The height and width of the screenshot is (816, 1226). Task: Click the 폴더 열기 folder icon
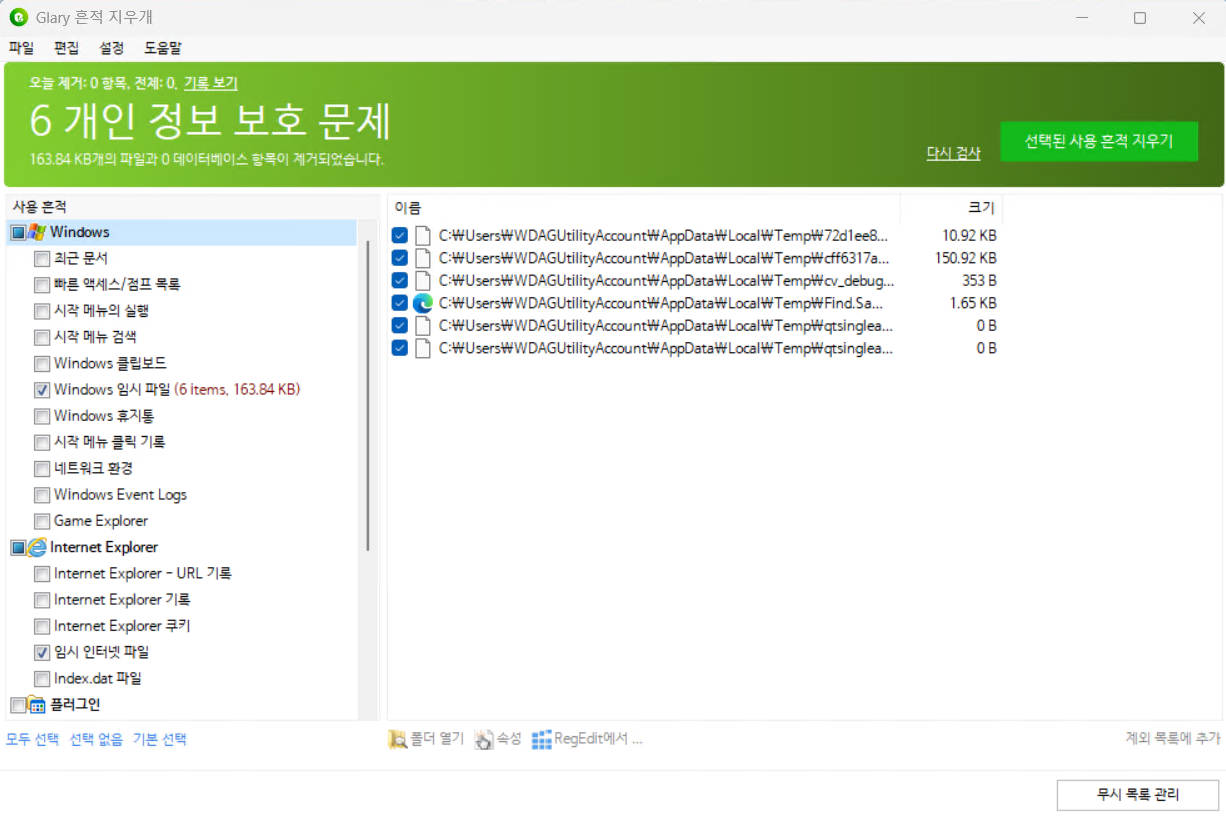tap(397, 739)
